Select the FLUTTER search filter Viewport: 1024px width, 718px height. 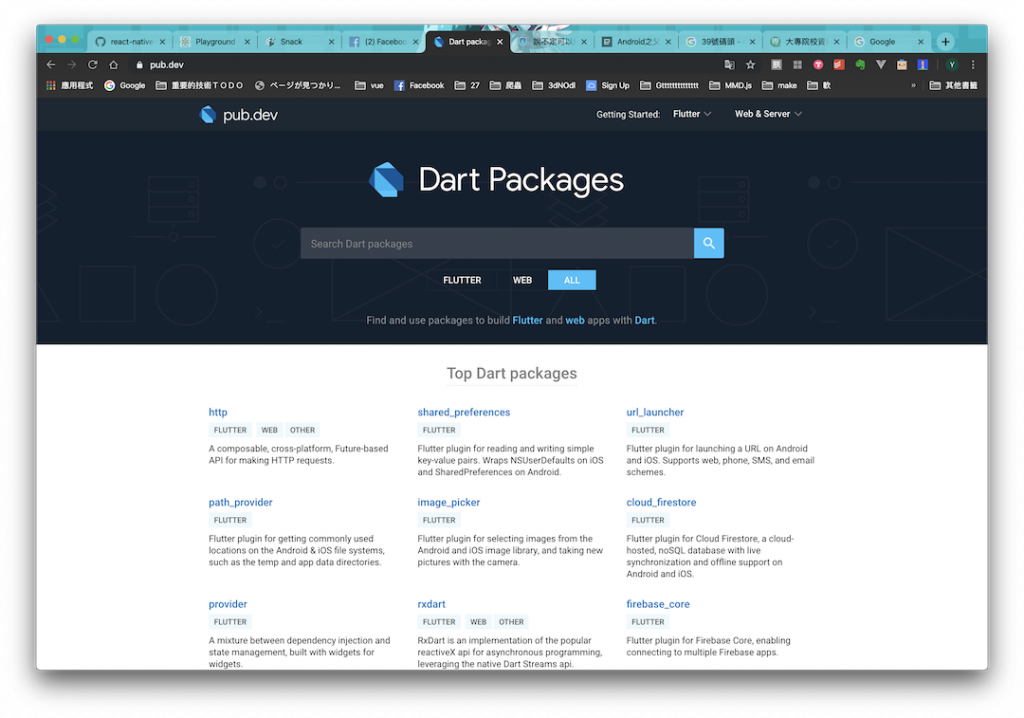pyautogui.click(x=462, y=280)
